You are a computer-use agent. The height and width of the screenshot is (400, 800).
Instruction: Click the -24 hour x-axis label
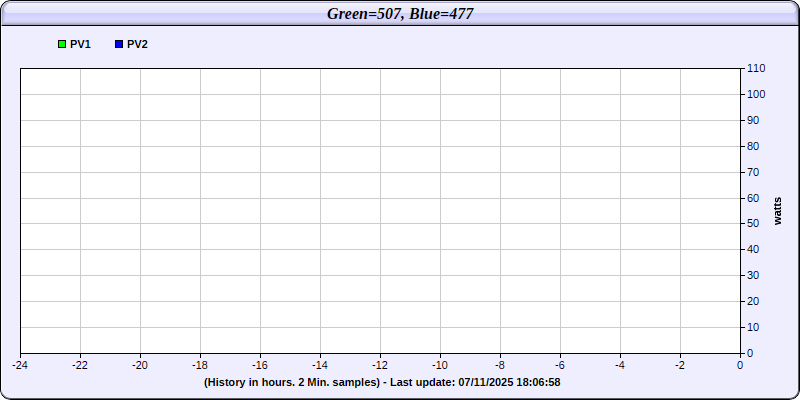20,366
